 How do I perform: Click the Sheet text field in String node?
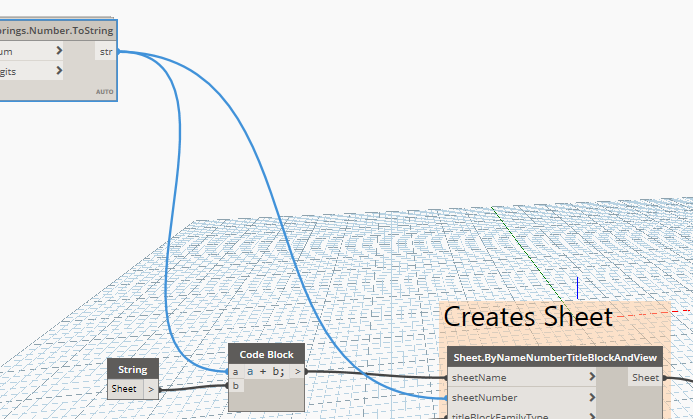[125, 389]
